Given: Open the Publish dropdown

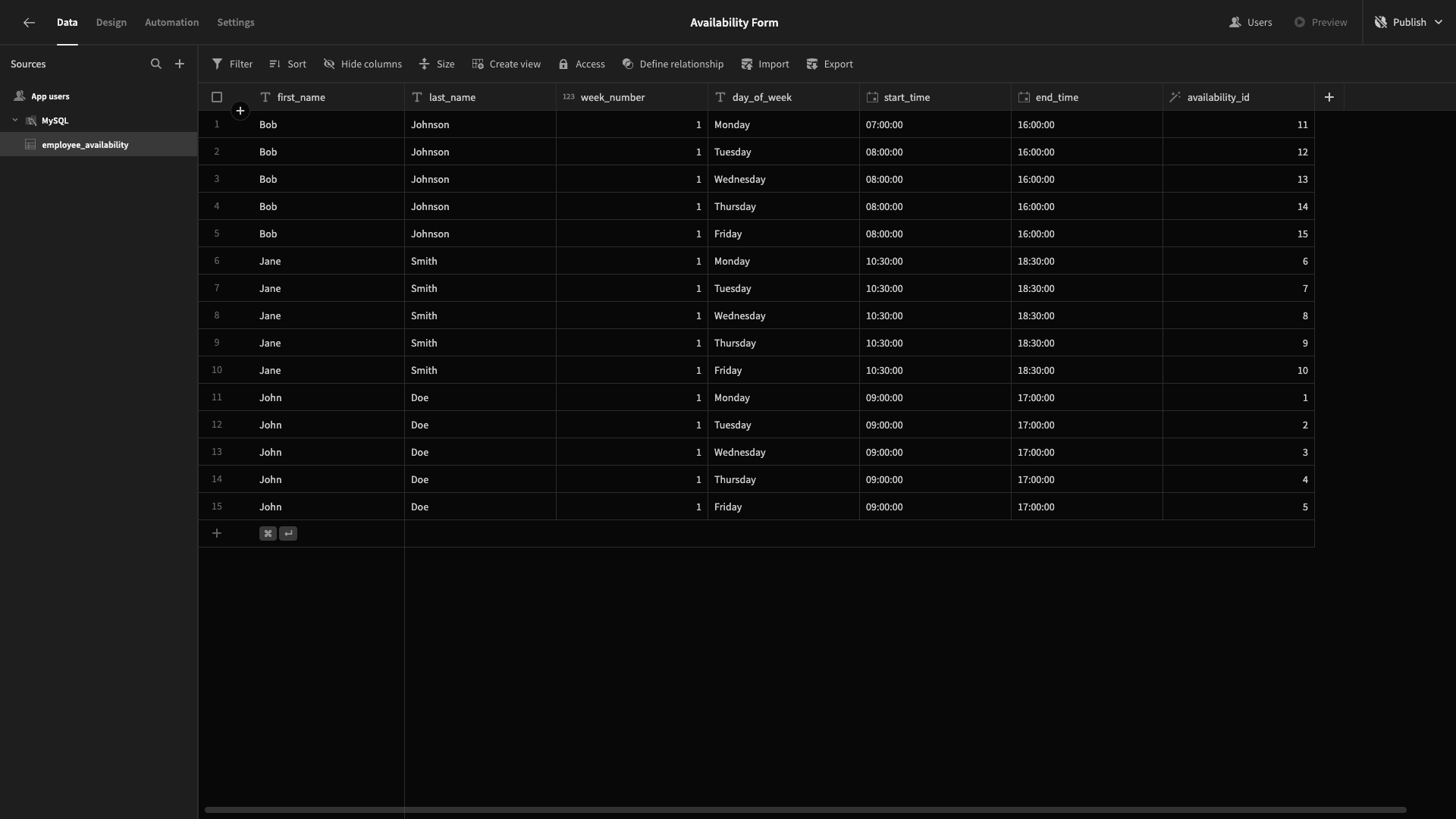Looking at the screenshot, I should click(1409, 23).
